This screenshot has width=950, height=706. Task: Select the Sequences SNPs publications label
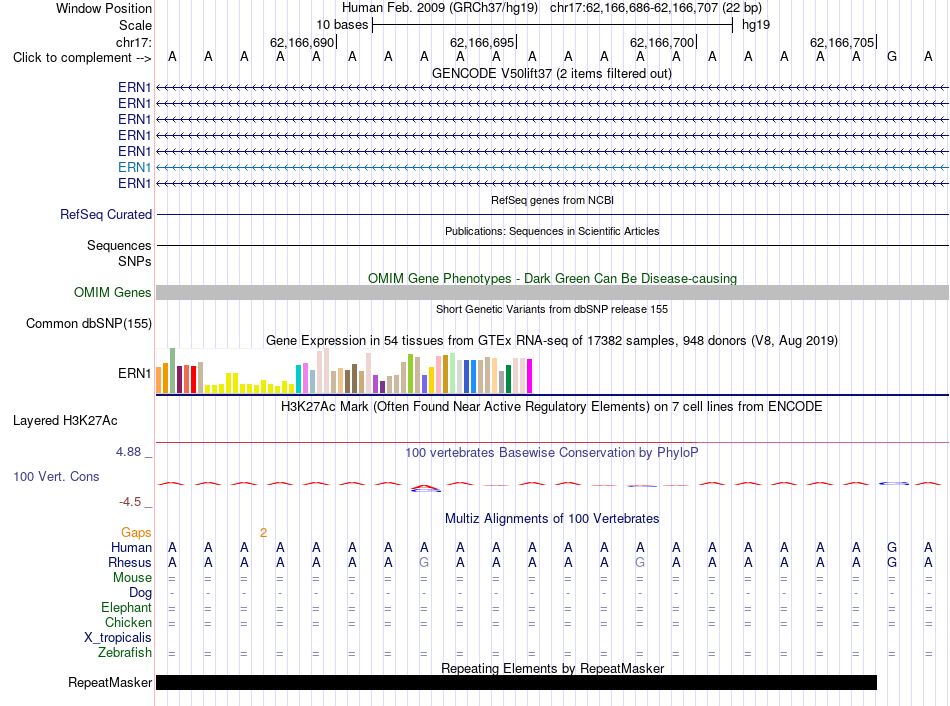(119, 253)
